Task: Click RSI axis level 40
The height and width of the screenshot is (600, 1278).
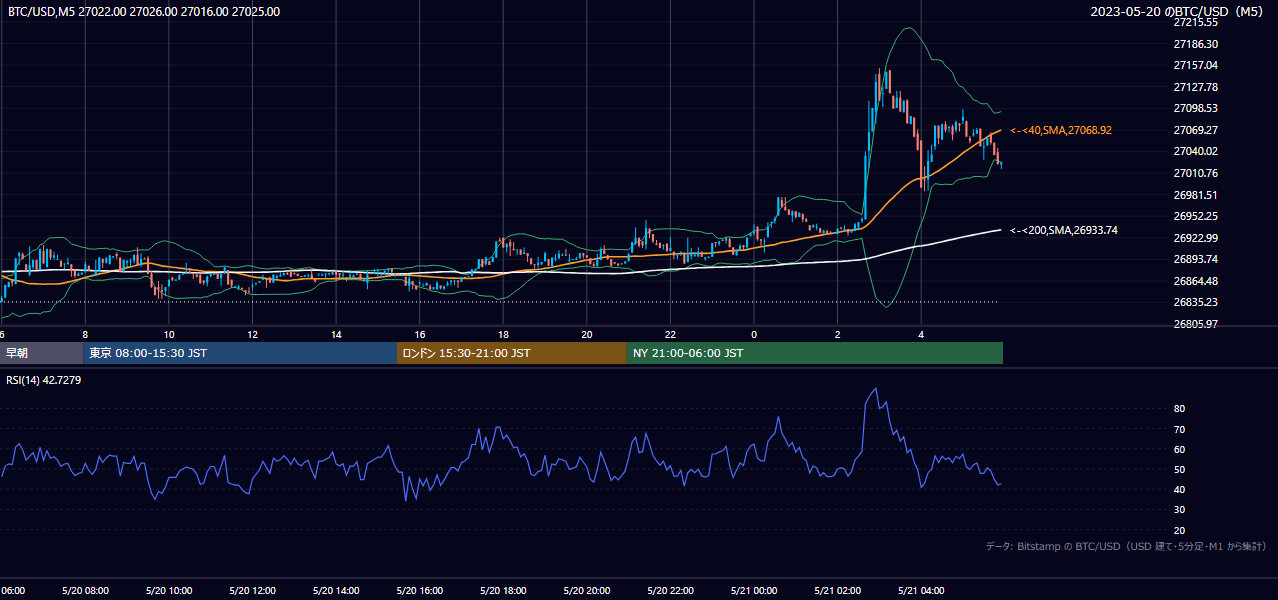Action: pyautogui.click(x=1180, y=489)
